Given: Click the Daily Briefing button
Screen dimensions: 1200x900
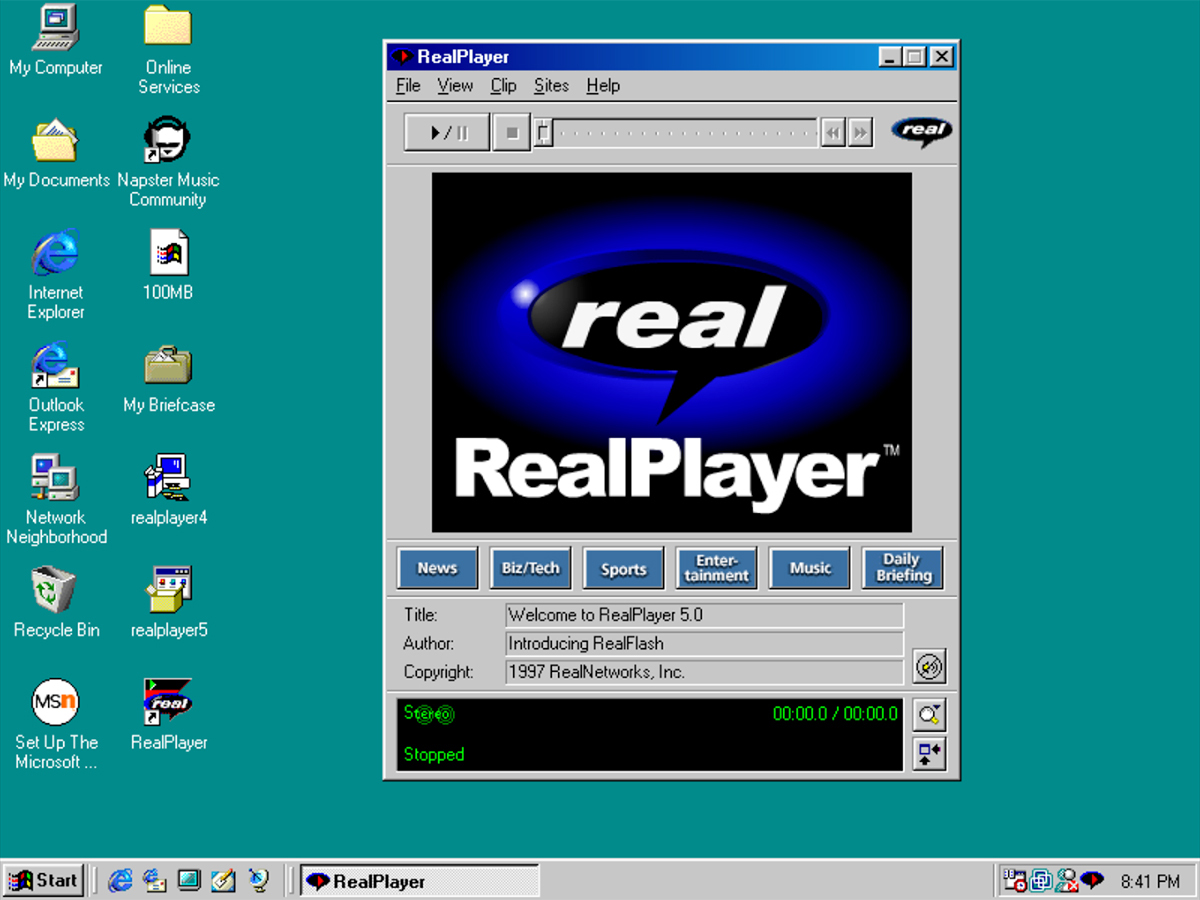Looking at the screenshot, I should point(902,568).
